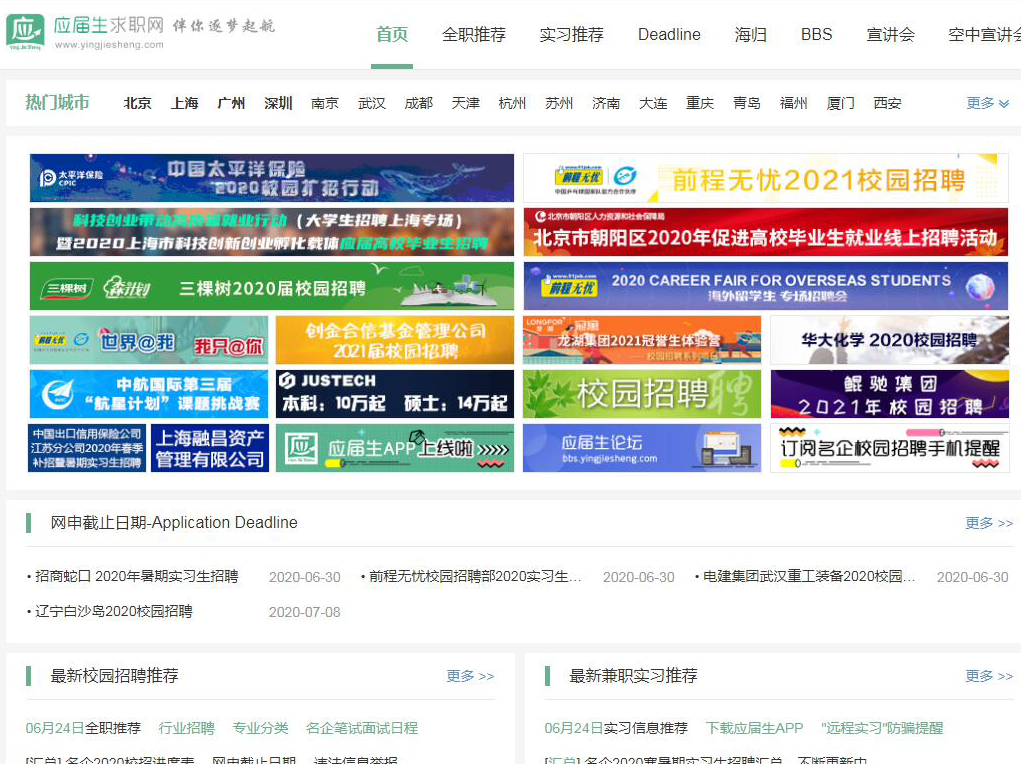Select city 南京
Image resolution: width=1021 pixels, height=764 pixels.
point(325,103)
